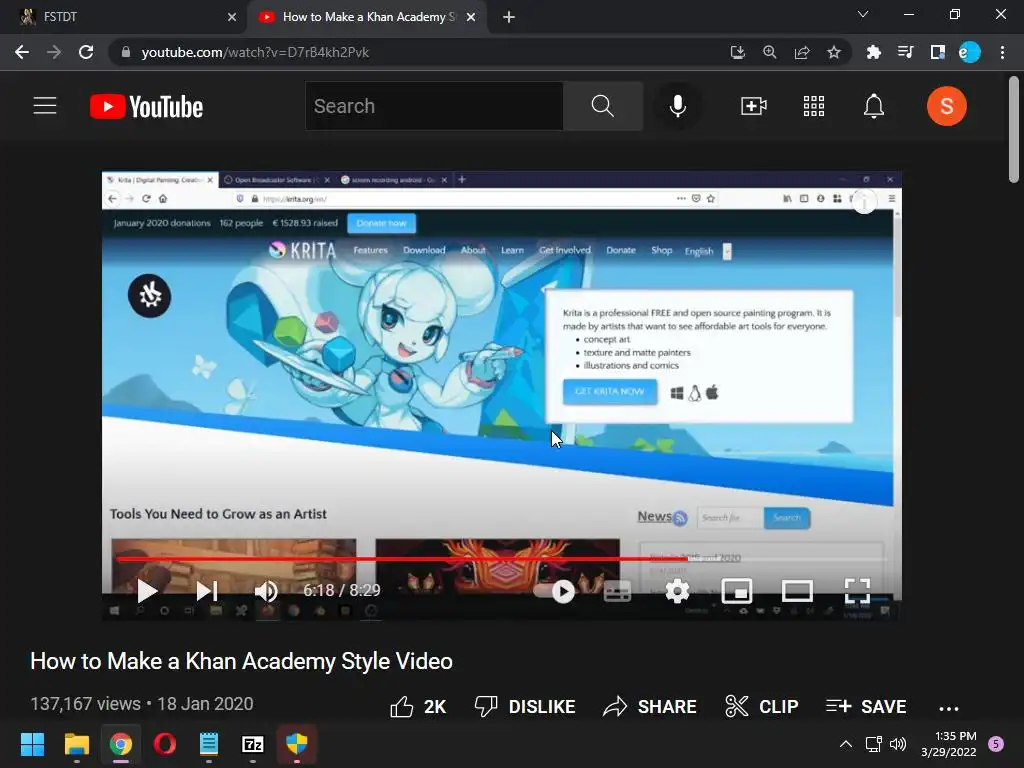This screenshot has height=768, width=1024.
Task: Open File Explorer from the taskbar
Action: pyautogui.click(x=76, y=744)
